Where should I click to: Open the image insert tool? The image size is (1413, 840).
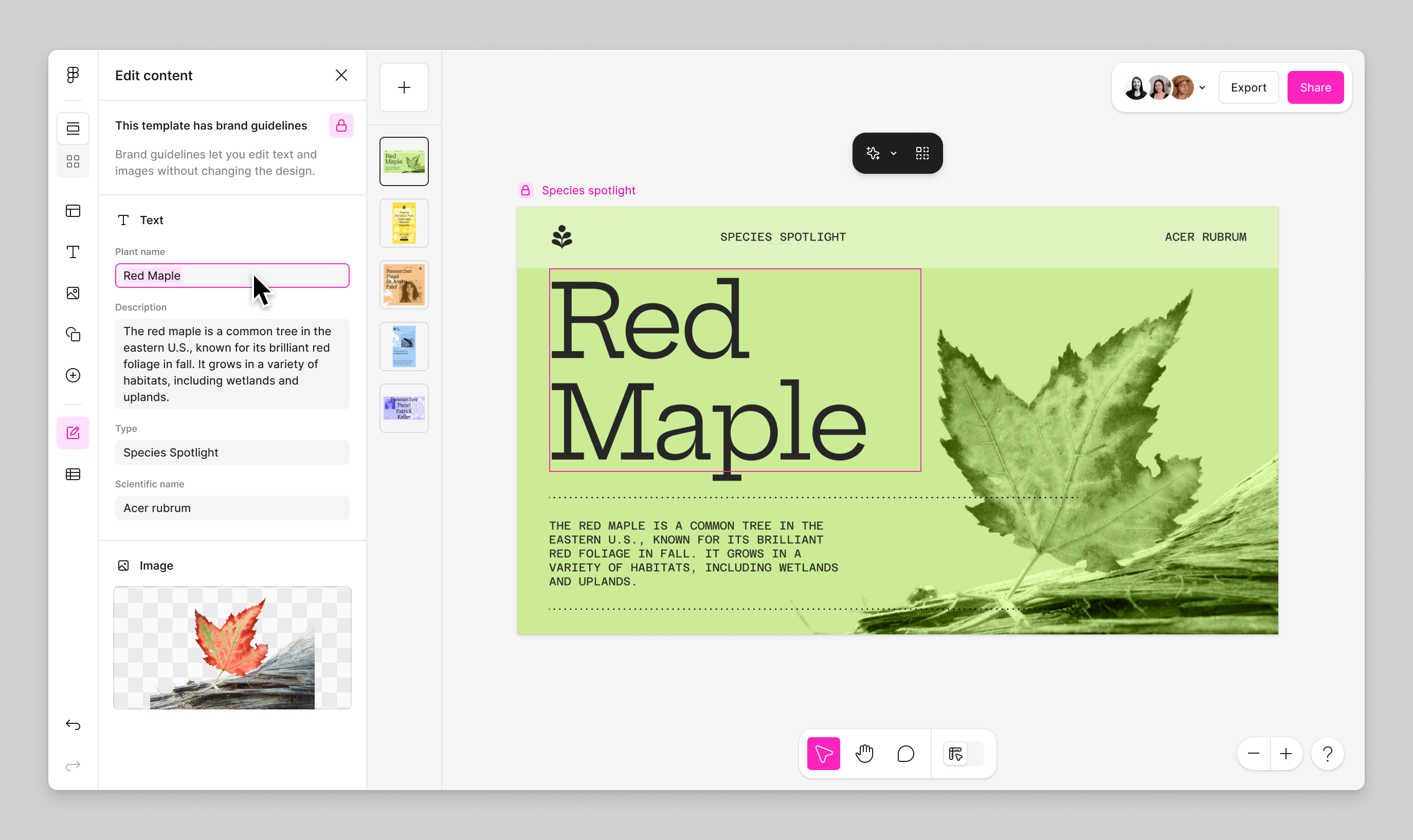[x=73, y=293]
